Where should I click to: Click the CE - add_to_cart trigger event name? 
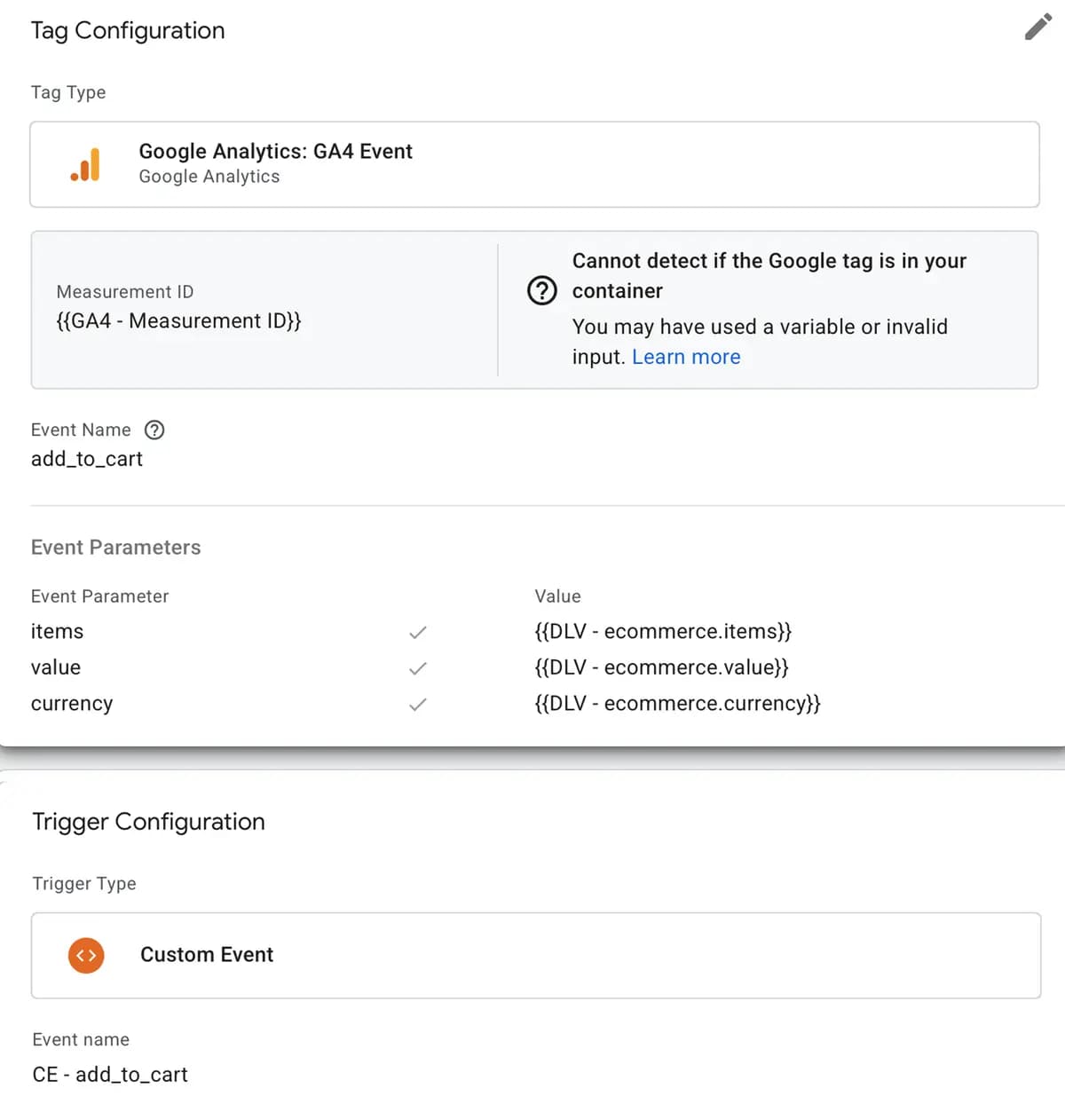110,1075
